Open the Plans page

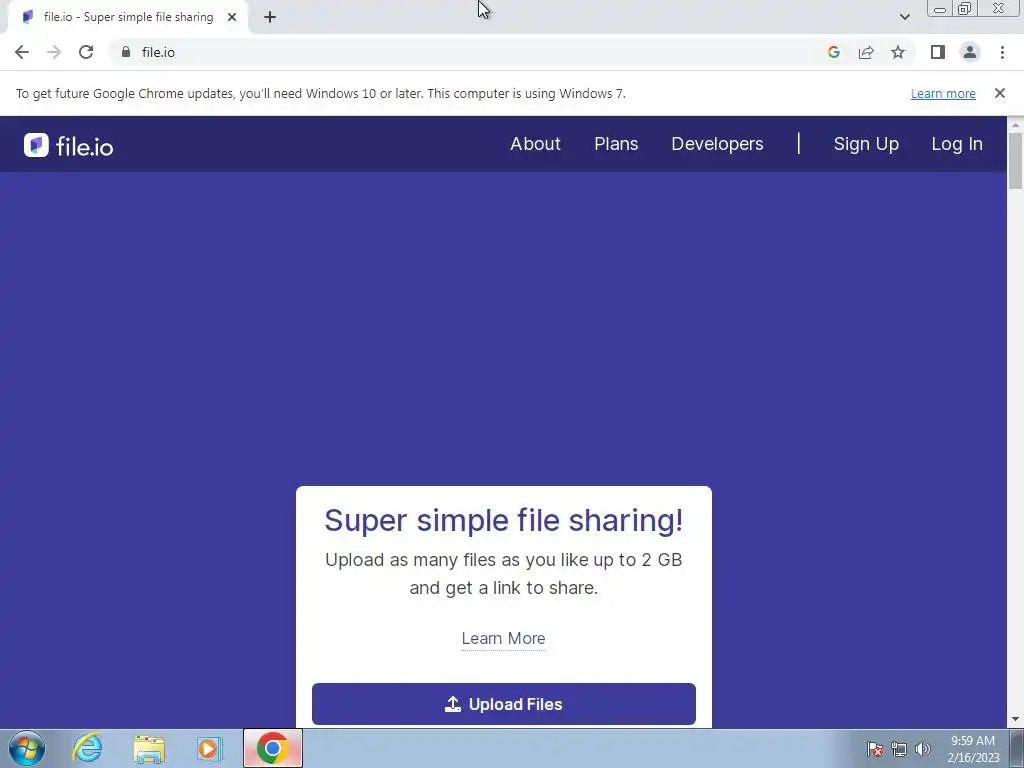(x=616, y=144)
